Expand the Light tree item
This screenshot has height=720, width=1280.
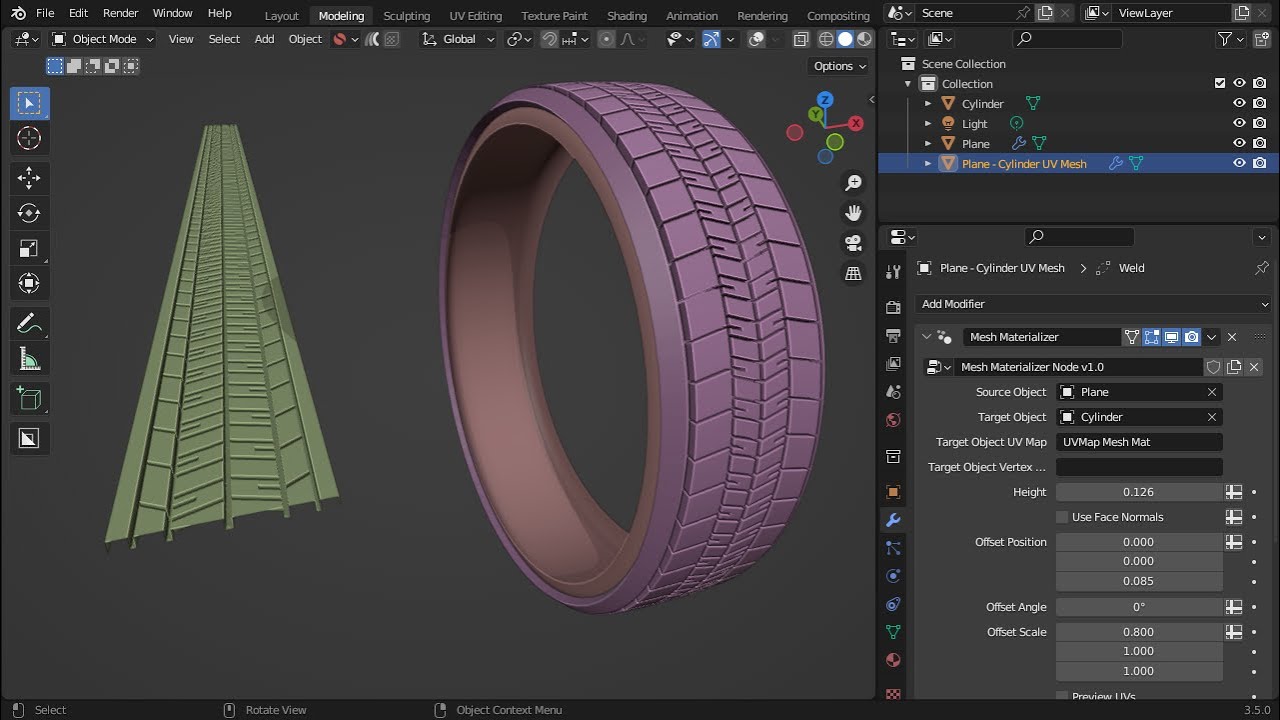928,124
